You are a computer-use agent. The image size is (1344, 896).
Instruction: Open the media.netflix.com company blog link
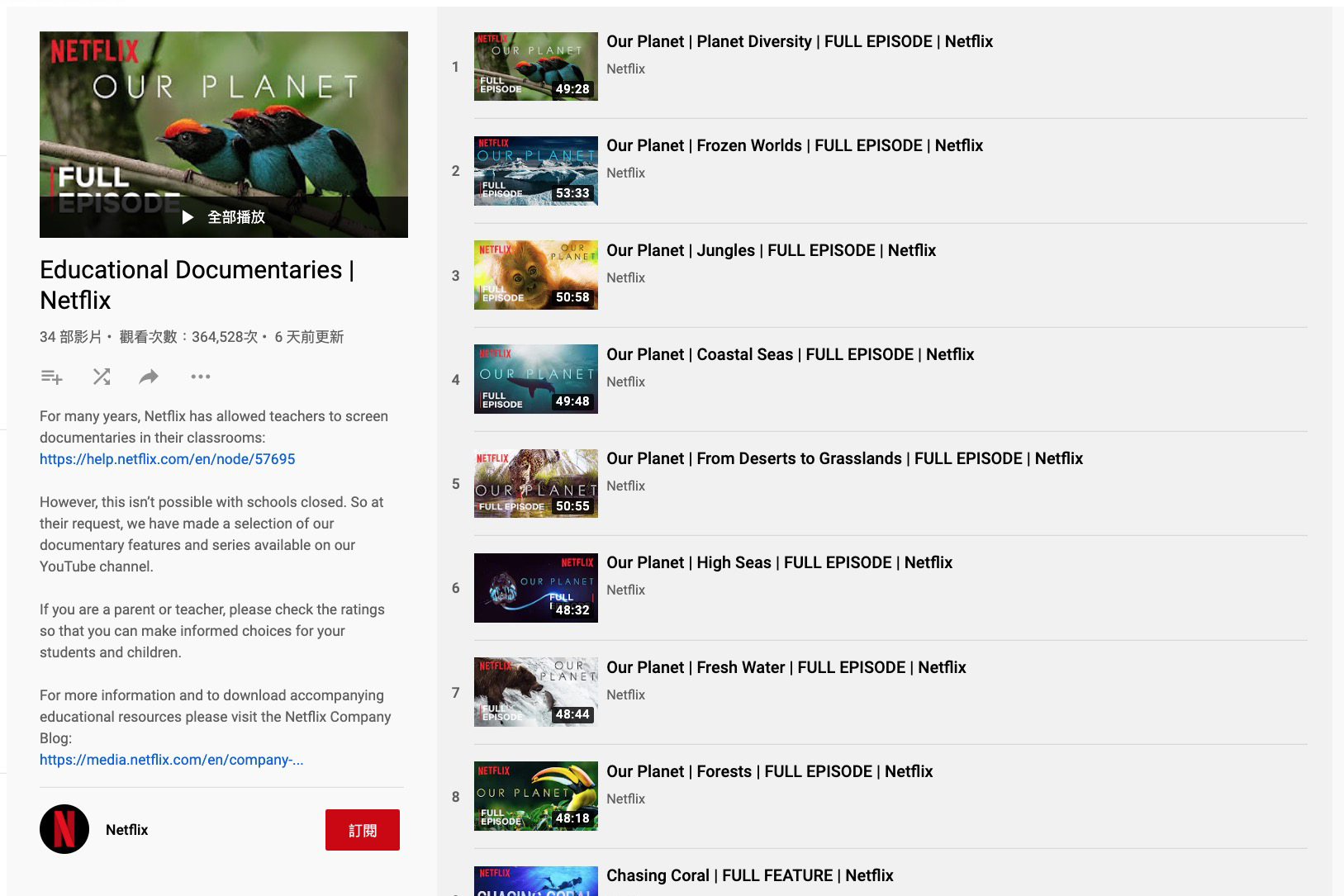(171, 760)
